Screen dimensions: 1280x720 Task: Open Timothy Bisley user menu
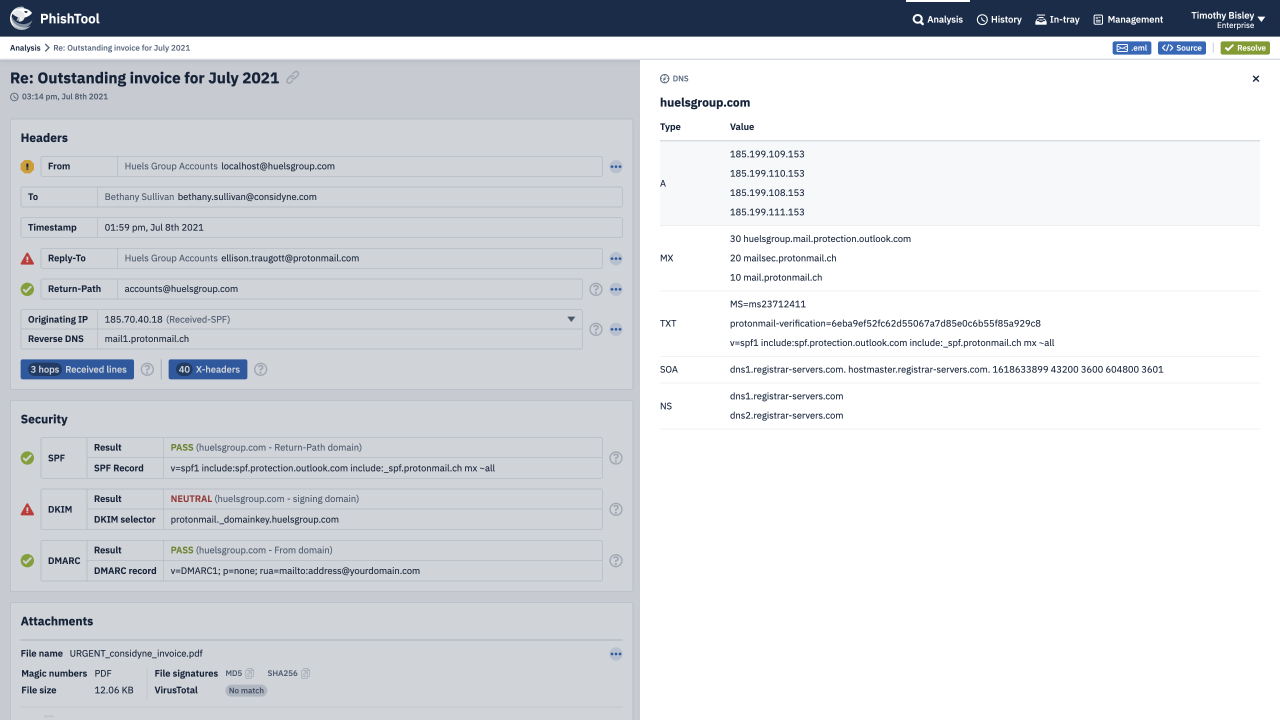[1228, 19]
